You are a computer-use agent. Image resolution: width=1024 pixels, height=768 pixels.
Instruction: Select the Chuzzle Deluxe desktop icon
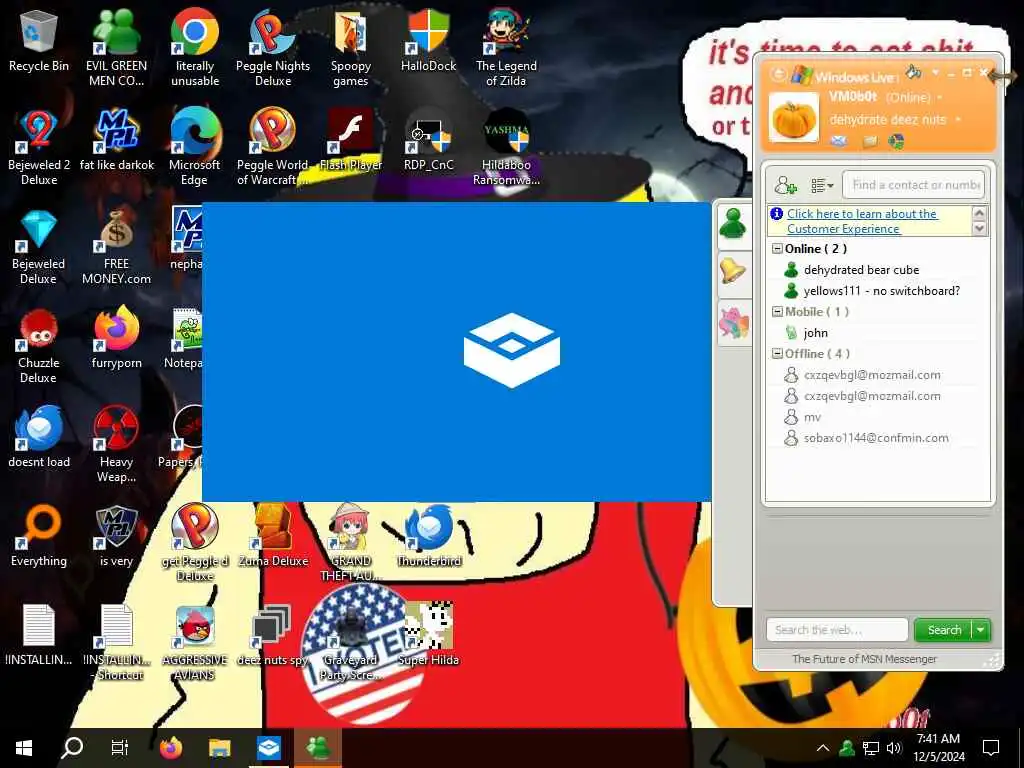pos(39,347)
